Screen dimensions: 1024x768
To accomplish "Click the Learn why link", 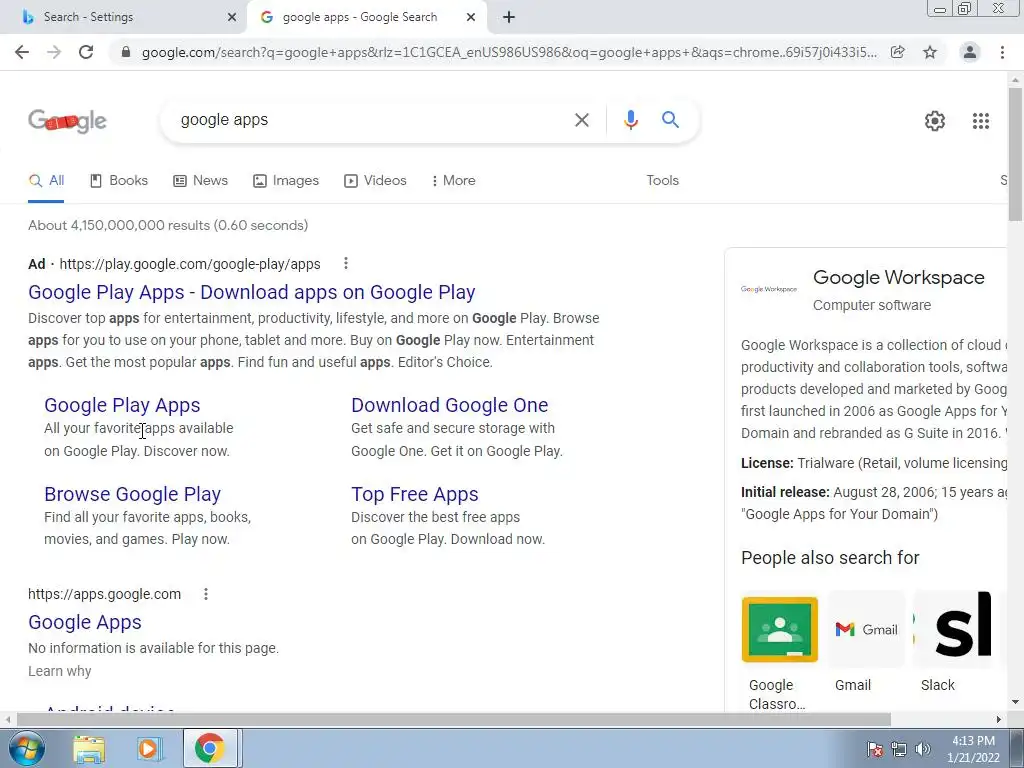I will click(59, 671).
